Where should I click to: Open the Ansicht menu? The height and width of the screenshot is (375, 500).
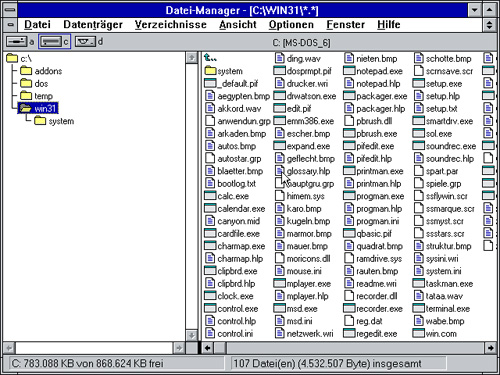[238, 25]
